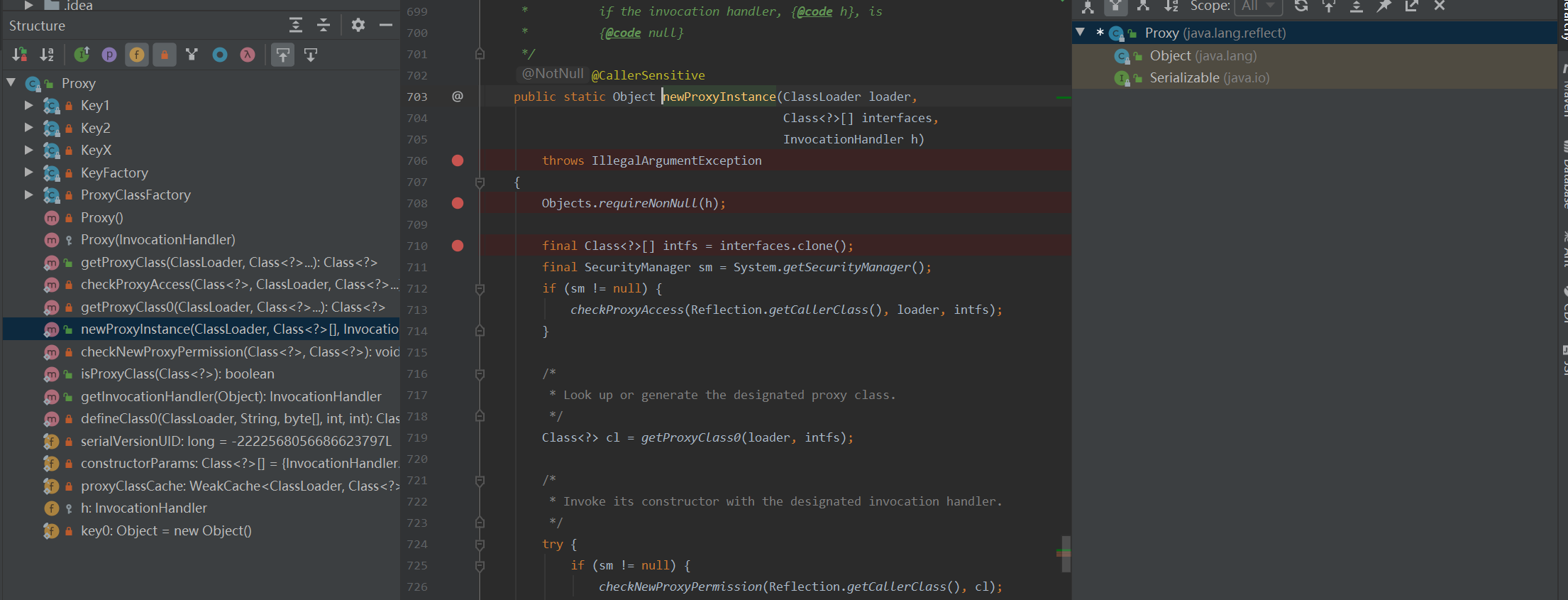Click getProxyClass0 call on line 719
This screenshot has width=1568, height=600.
[x=691, y=437]
